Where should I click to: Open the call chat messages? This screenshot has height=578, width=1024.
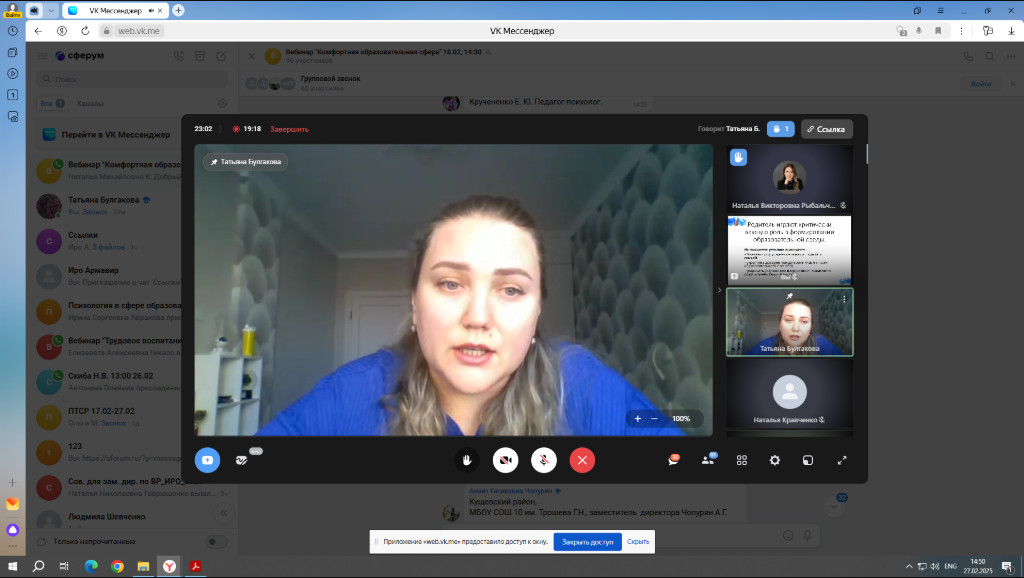pyautogui.click(x=674, y=460)
